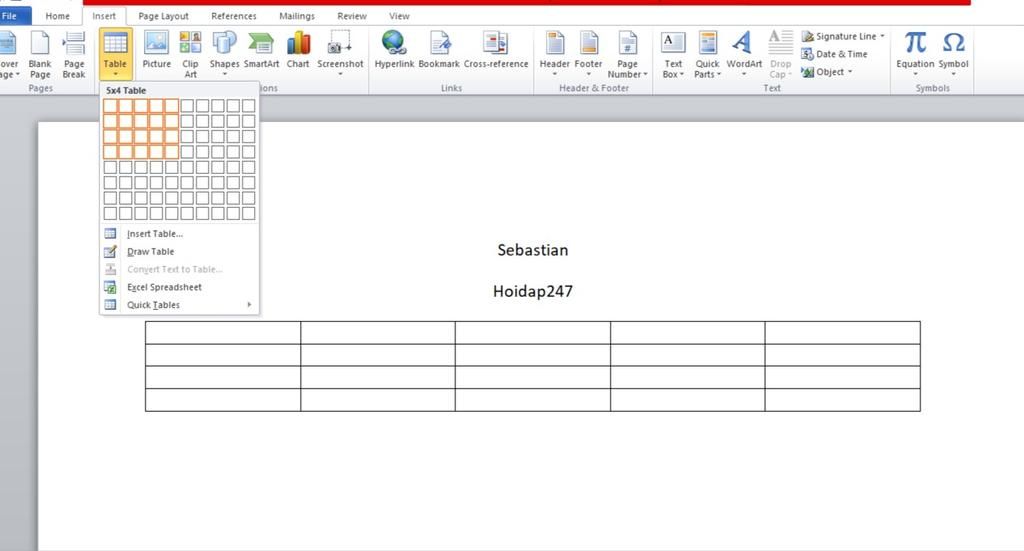Open the References tab
The width and height of the screenshot is (1024, 551).
click(234, 16)
